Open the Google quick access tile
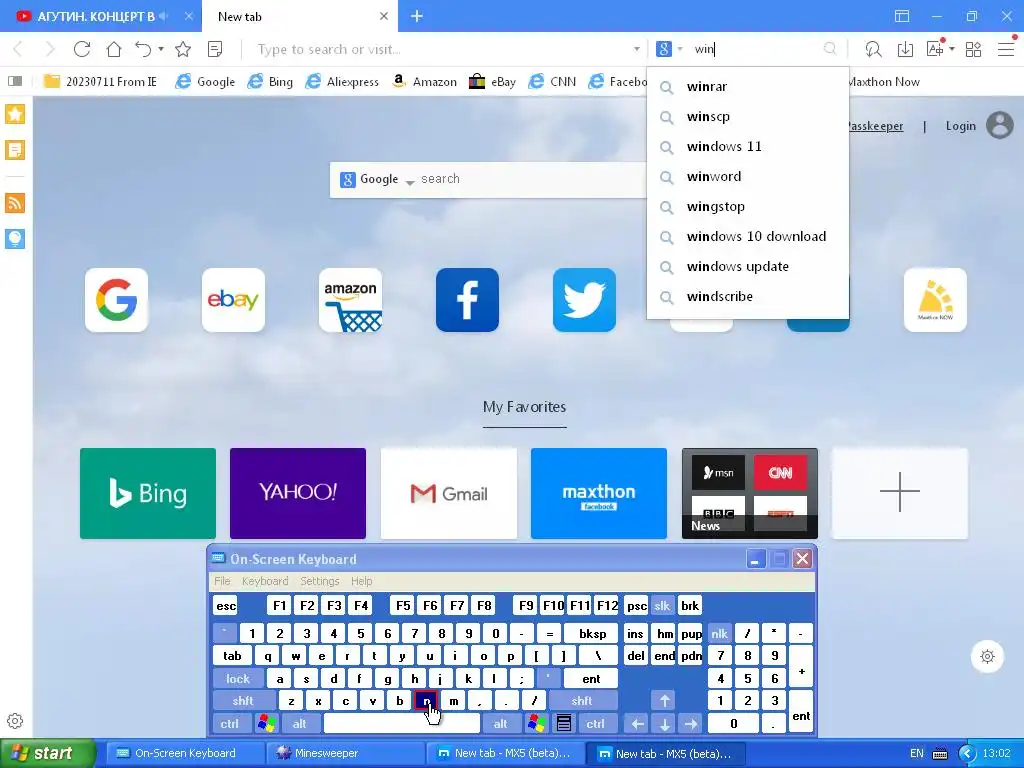The height and width of the screenshot is (768, 1024). tap(116, 300)
